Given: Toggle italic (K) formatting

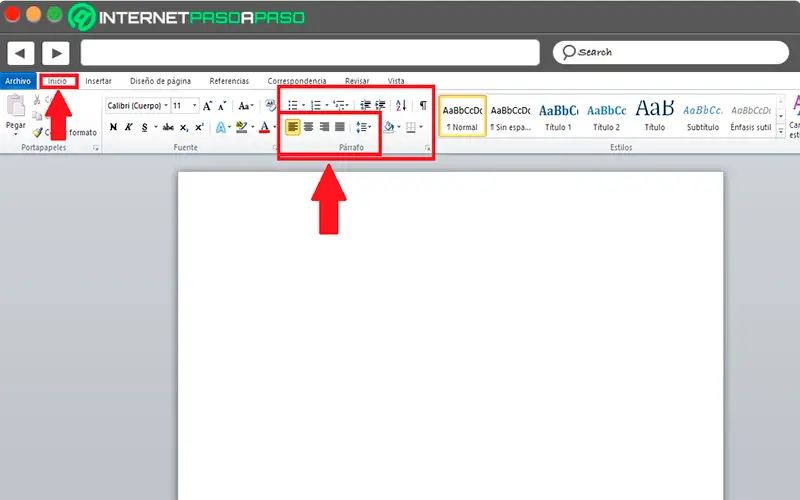Looking at the screenshot, I should coord(129,127).
